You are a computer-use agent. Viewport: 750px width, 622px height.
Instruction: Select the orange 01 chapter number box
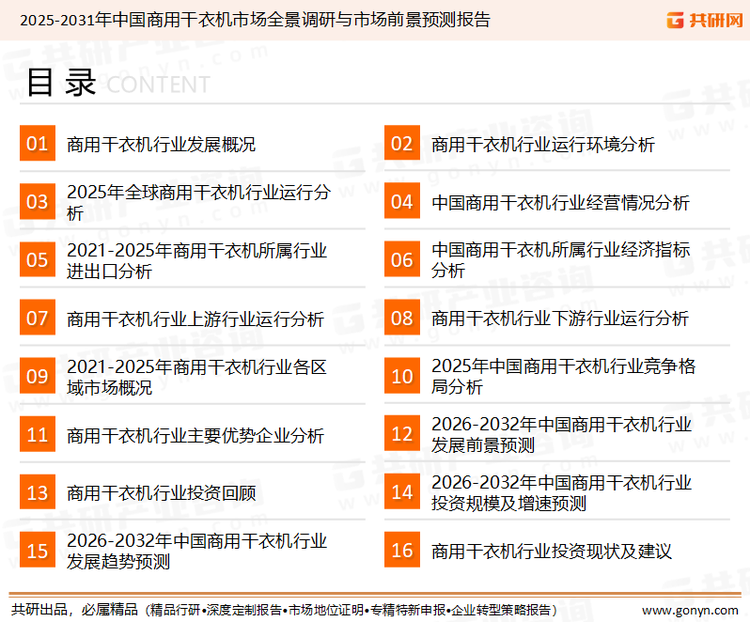(x=37, y=144)
